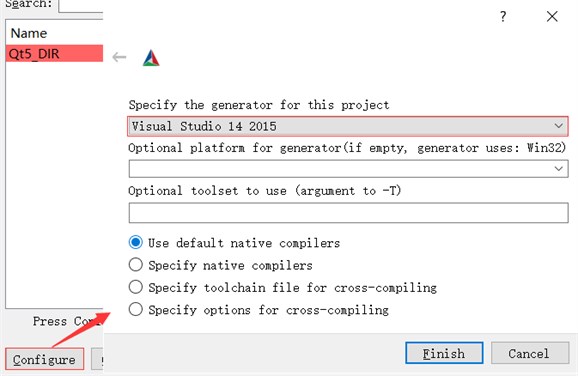Click the generator combo box chevron
The image size is (578, 376).
tap(558, 126)
